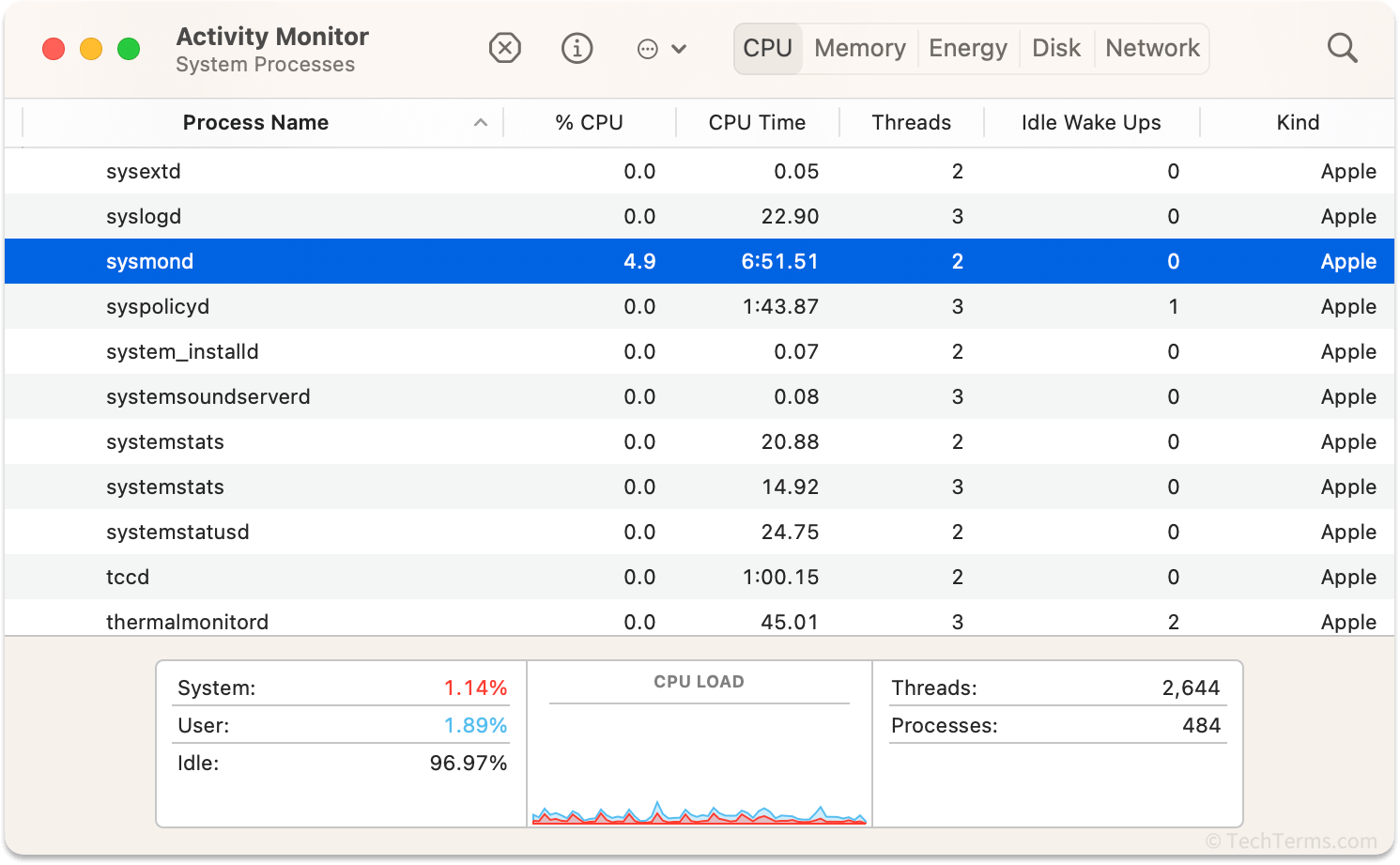Screen dimensions: 1400x865
Task: Minimize window with the yellow button
Action: pos(91,49)
